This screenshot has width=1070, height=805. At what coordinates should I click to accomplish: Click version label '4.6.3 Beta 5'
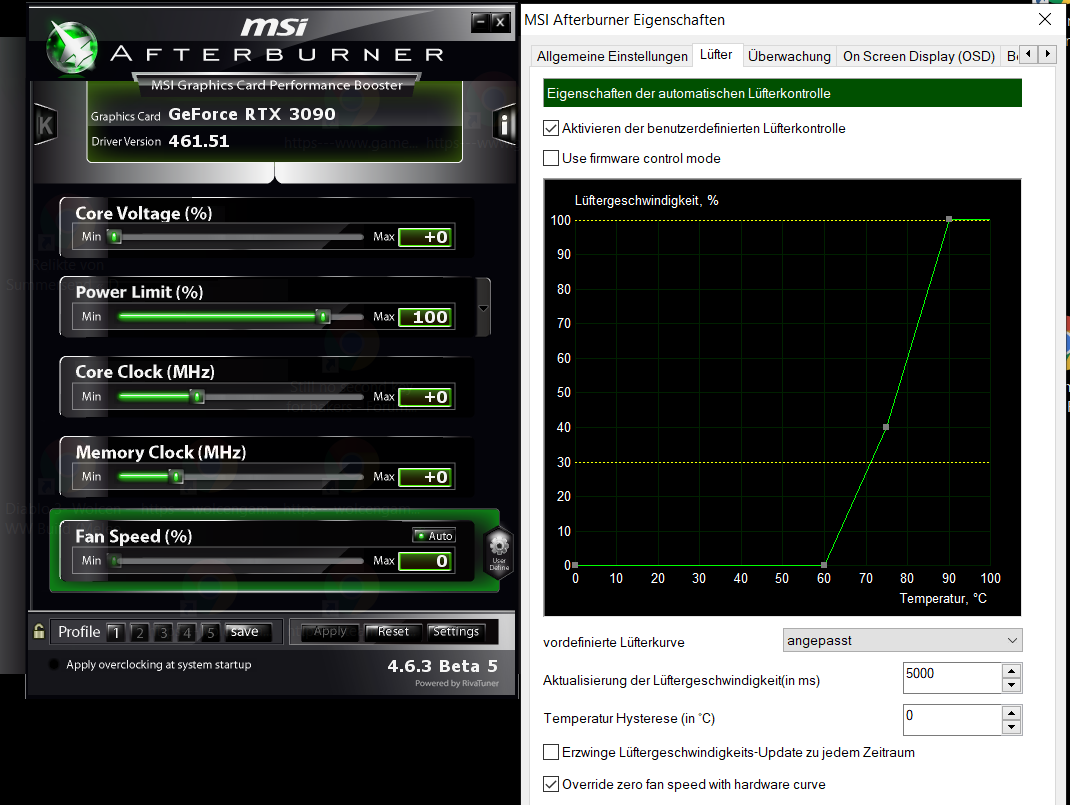442,666
